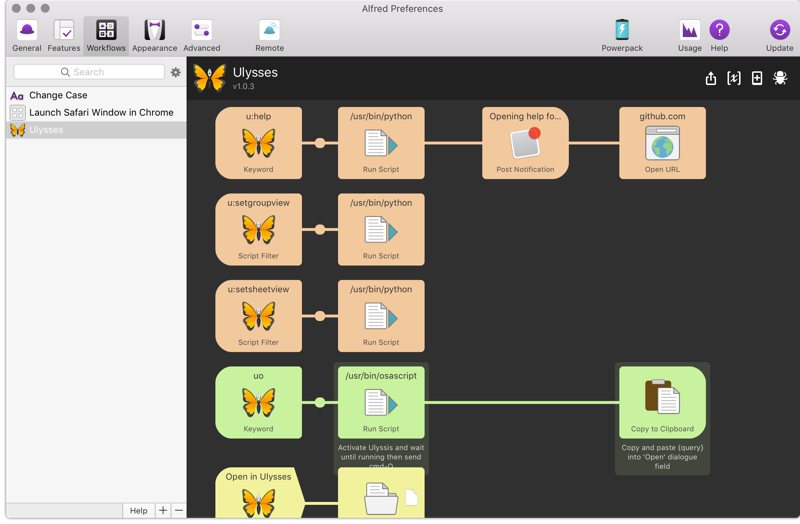Click connection dot after u:help keyword

[320, 143]
